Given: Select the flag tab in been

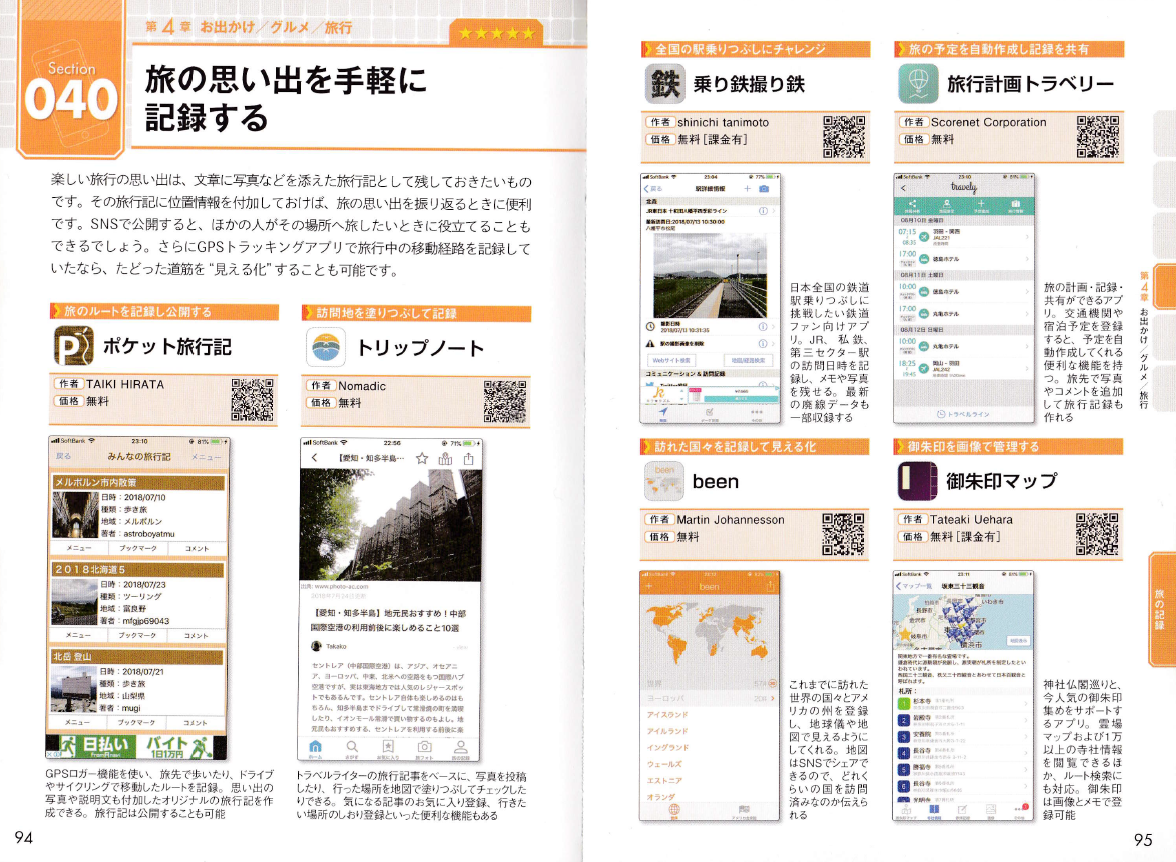Looking at the screenshot, I should pyautogui.click(x=744, y=811).
